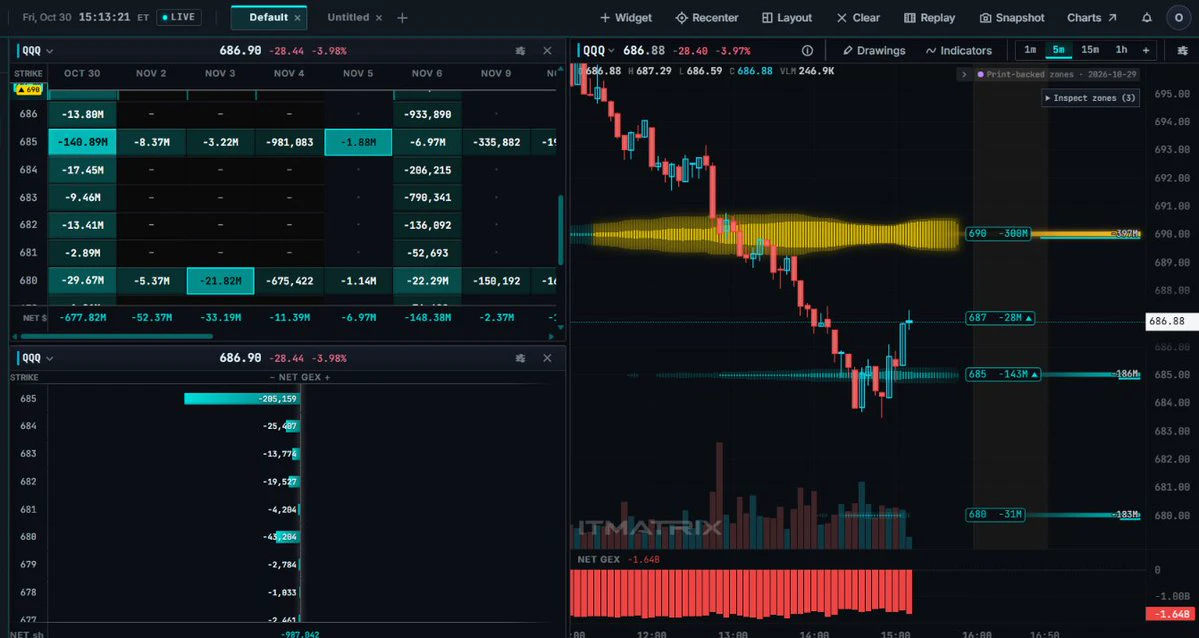This screenshot has width=1199, height=638.
Task: Open the Indicators menu
Action: 959,50
